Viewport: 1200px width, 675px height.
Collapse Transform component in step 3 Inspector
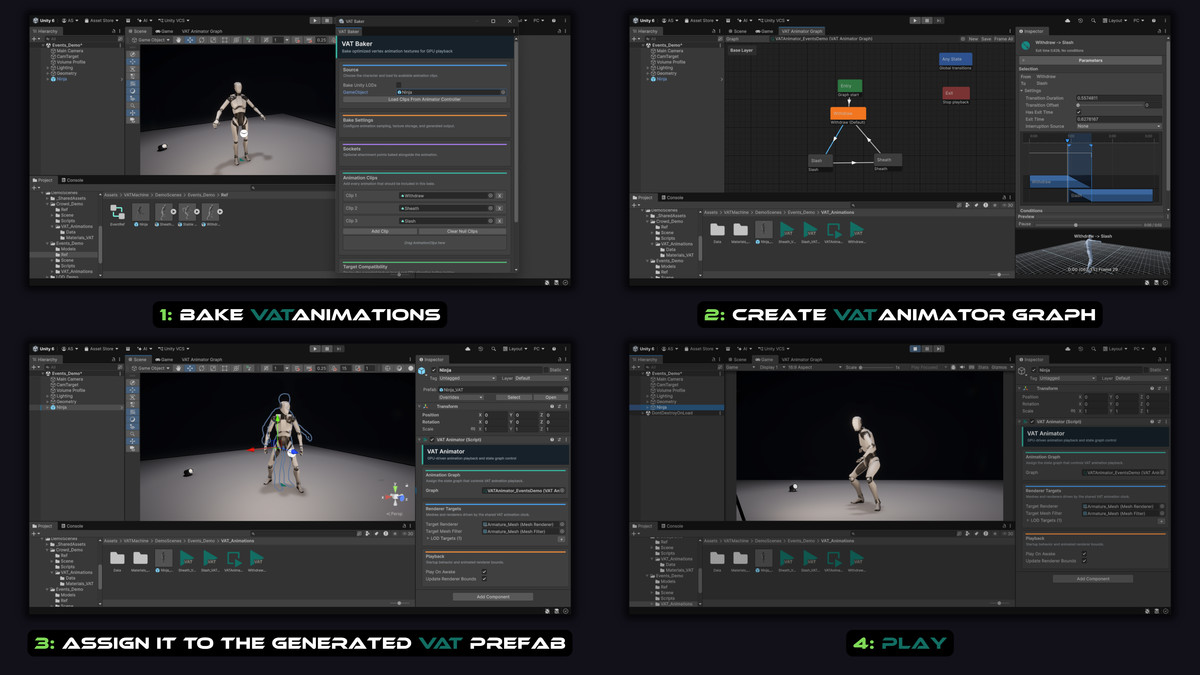click(x=419, y=406)
